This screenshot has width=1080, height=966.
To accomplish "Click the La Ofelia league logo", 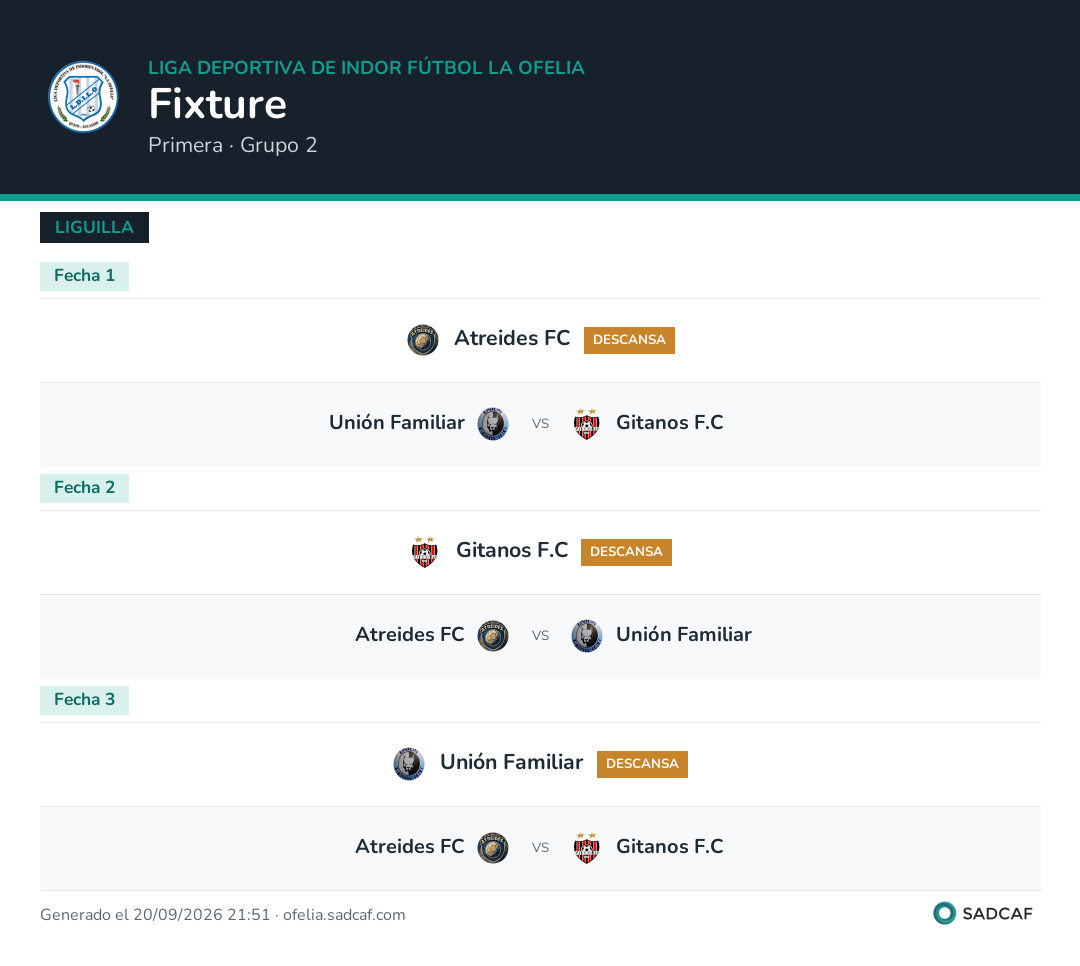I will coord(83,96).
